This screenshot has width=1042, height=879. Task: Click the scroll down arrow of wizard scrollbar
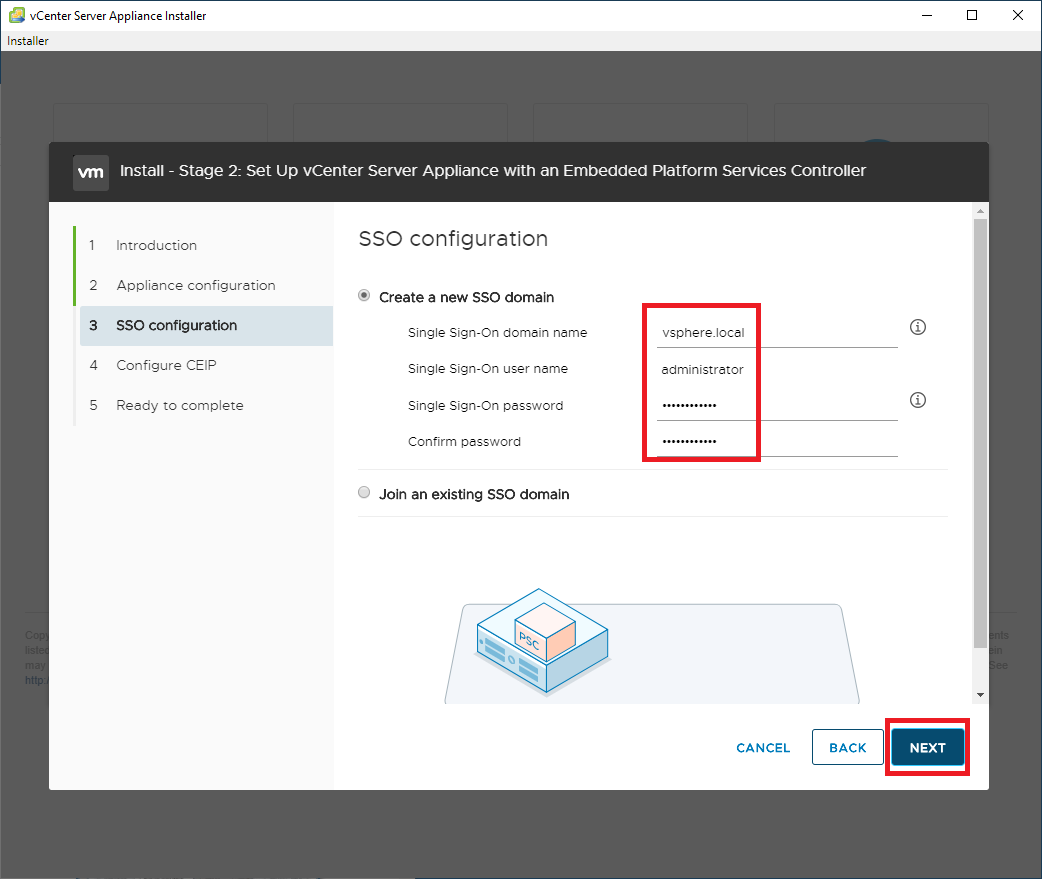click(980, 694)
